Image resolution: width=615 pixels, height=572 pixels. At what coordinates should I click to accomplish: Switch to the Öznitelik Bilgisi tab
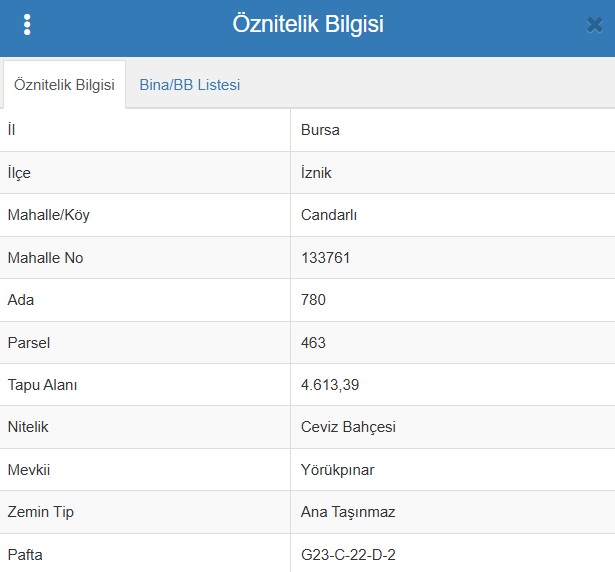click(x=64, y=85)
